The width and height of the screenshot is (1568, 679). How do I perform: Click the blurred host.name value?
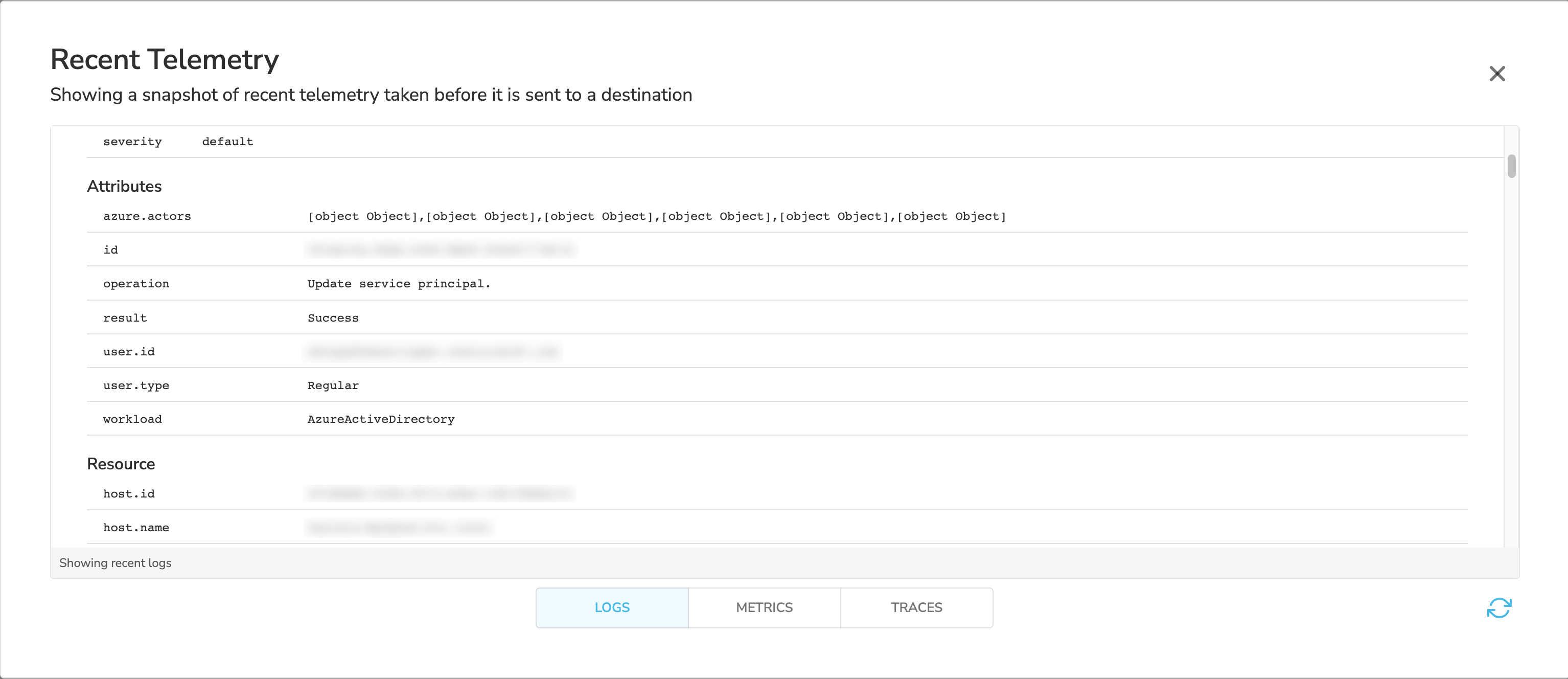[399, 527]
